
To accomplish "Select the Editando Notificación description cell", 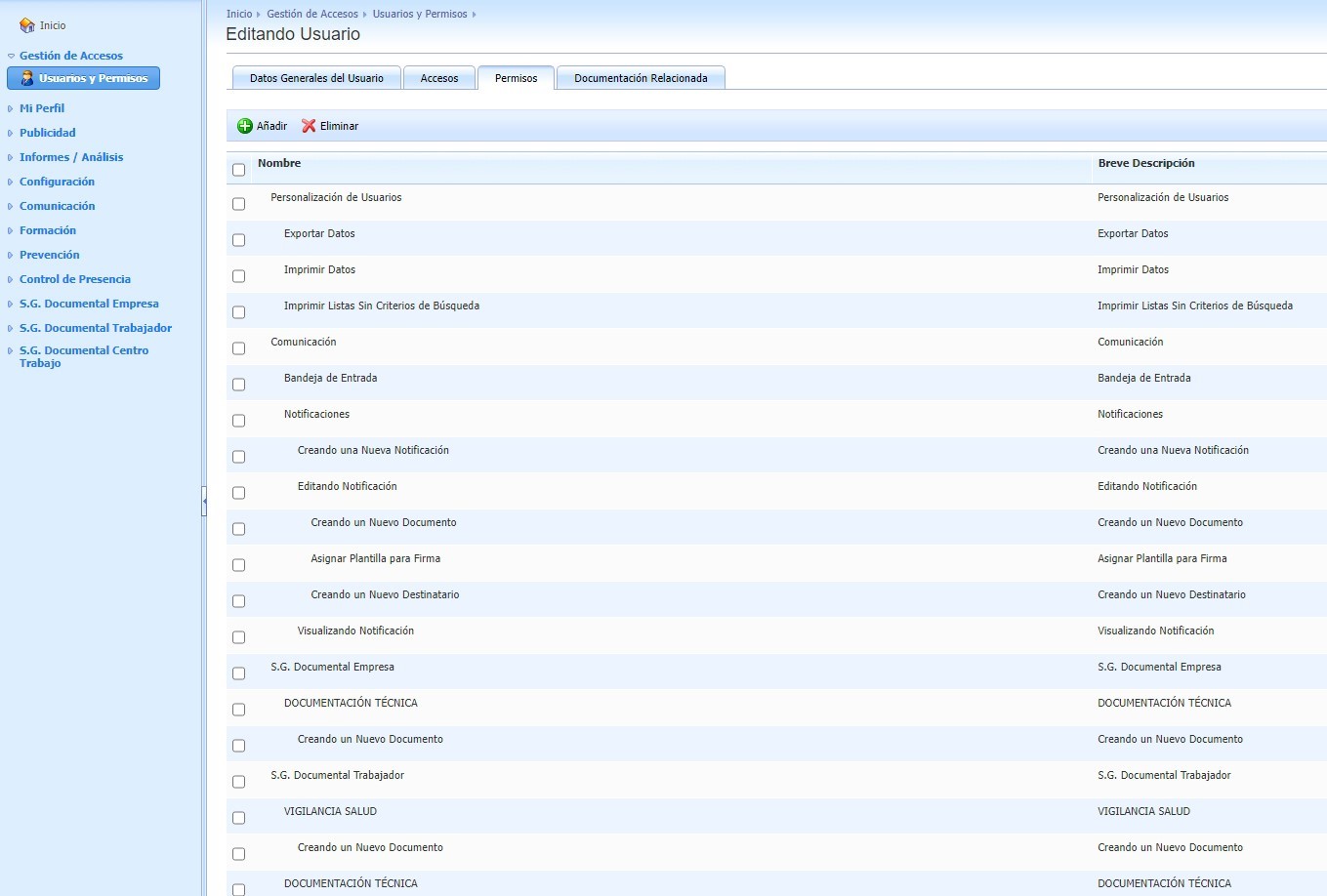I will tap(1147, 486).
